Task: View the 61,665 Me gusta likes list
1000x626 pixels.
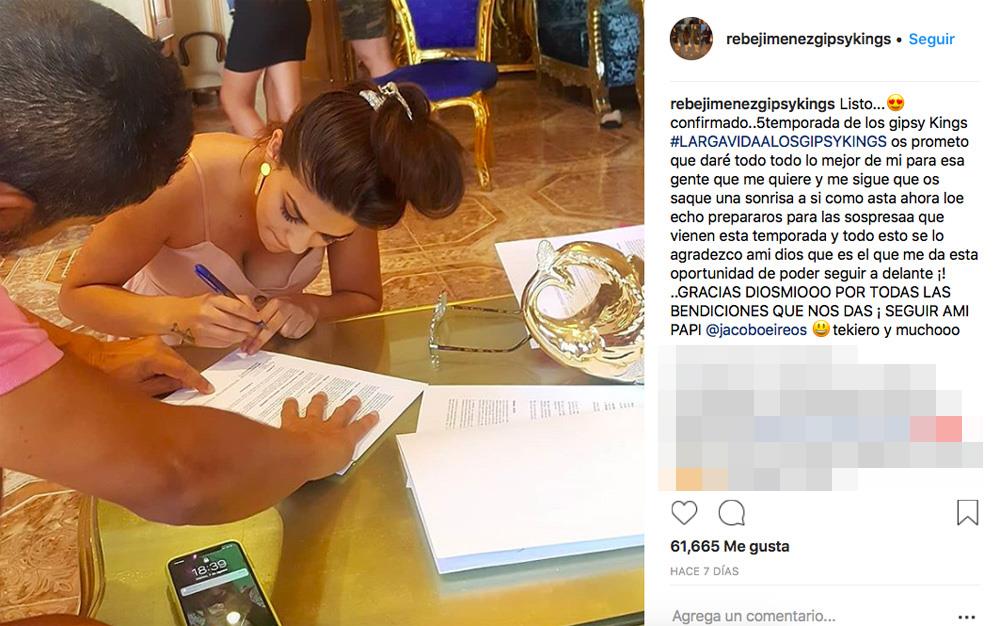Action: 730,546
